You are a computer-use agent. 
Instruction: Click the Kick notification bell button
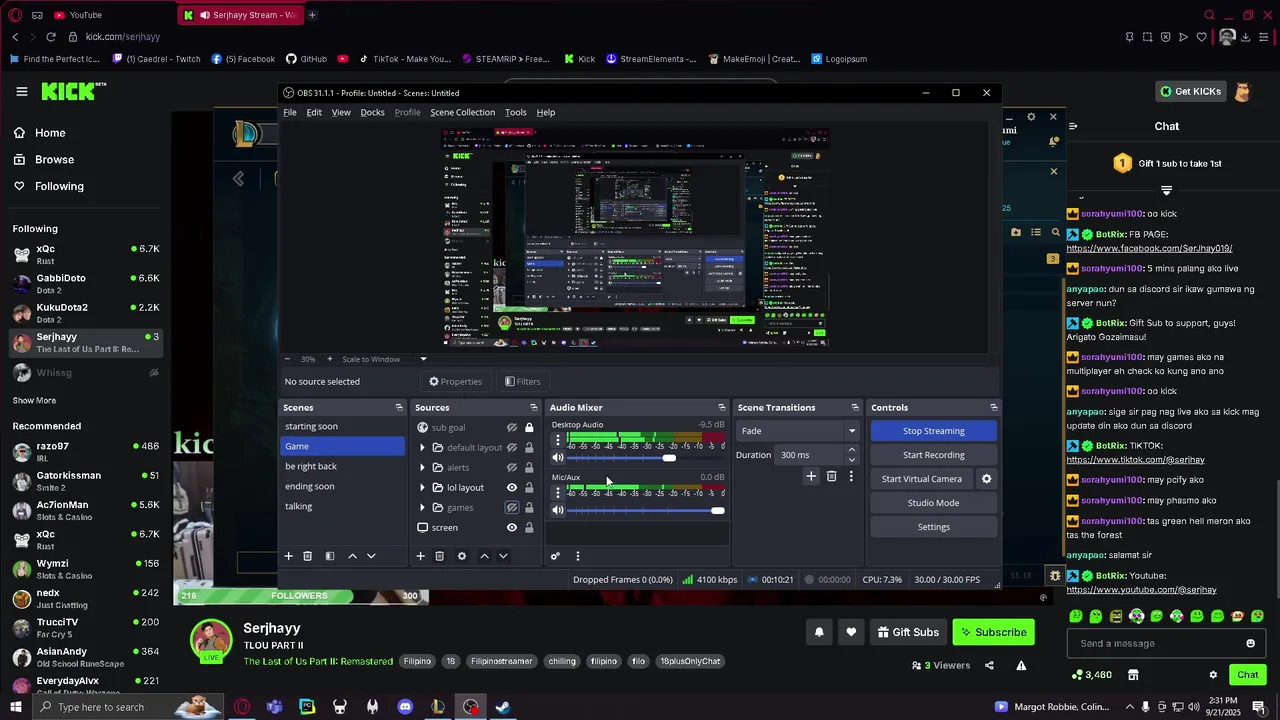819,632
